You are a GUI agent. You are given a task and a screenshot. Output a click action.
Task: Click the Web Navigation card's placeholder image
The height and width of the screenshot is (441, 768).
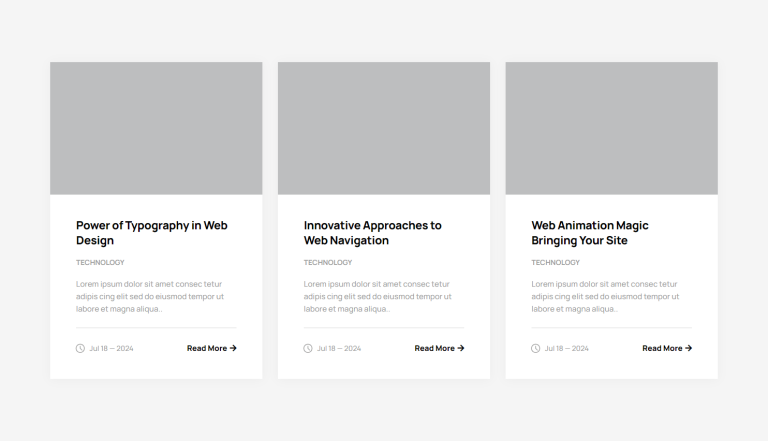(x=384, y=128)
